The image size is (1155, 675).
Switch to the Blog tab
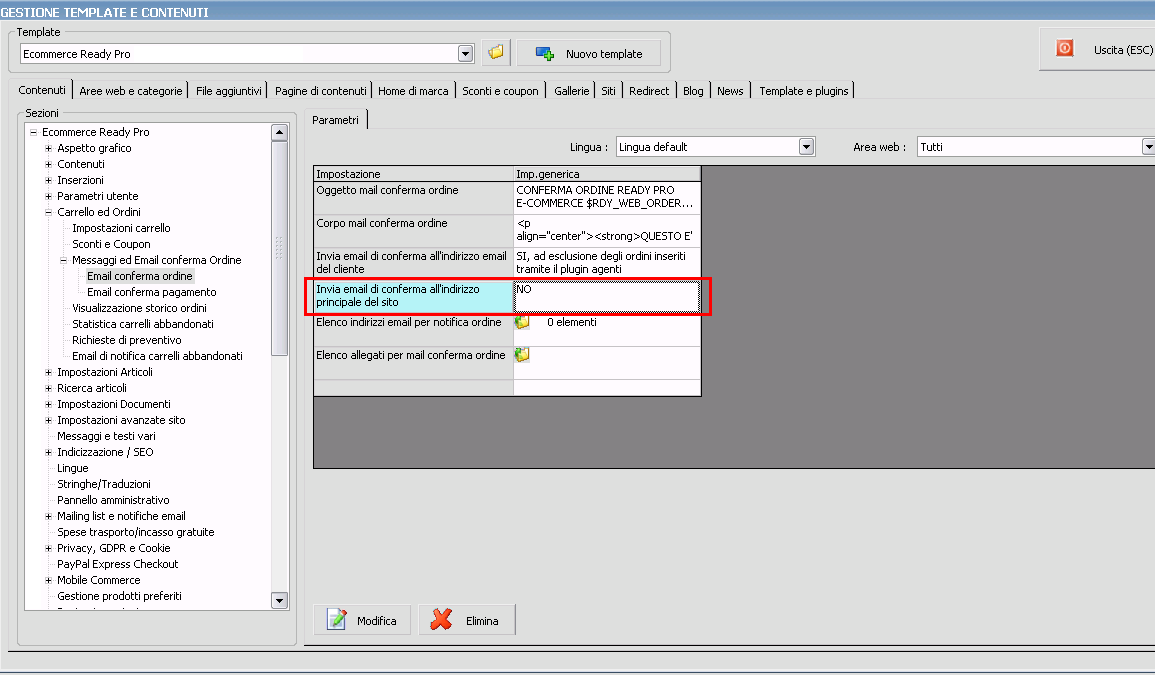tap(693, 91)
